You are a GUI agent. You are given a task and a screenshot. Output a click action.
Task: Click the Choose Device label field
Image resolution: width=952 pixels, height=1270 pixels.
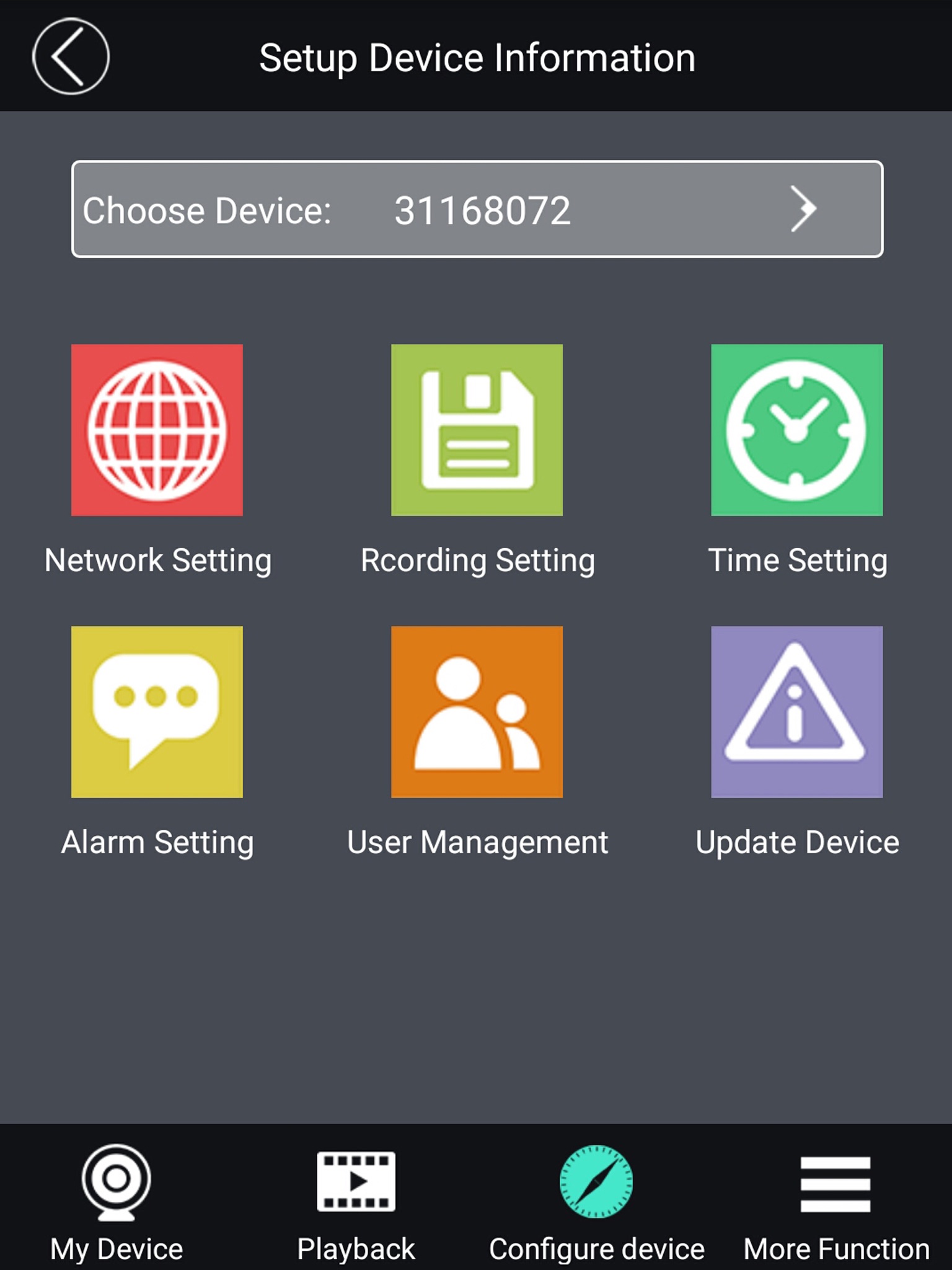(207, 211)
